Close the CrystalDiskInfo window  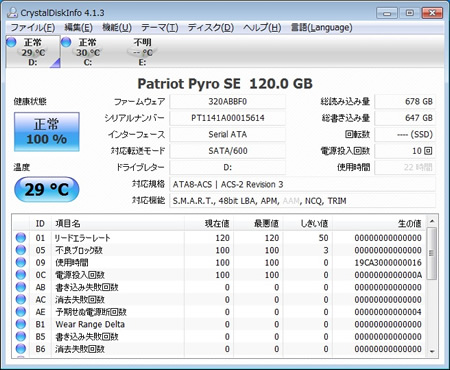tap(432, 13)
